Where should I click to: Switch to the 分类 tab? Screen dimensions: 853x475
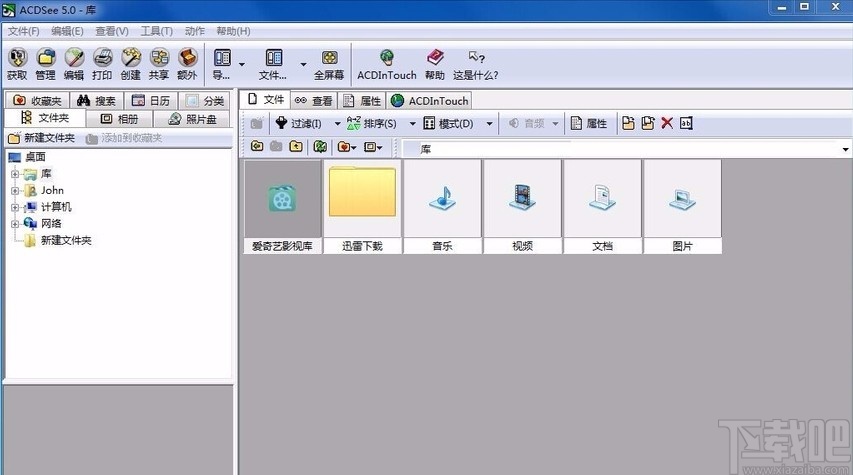click(205, 101)
